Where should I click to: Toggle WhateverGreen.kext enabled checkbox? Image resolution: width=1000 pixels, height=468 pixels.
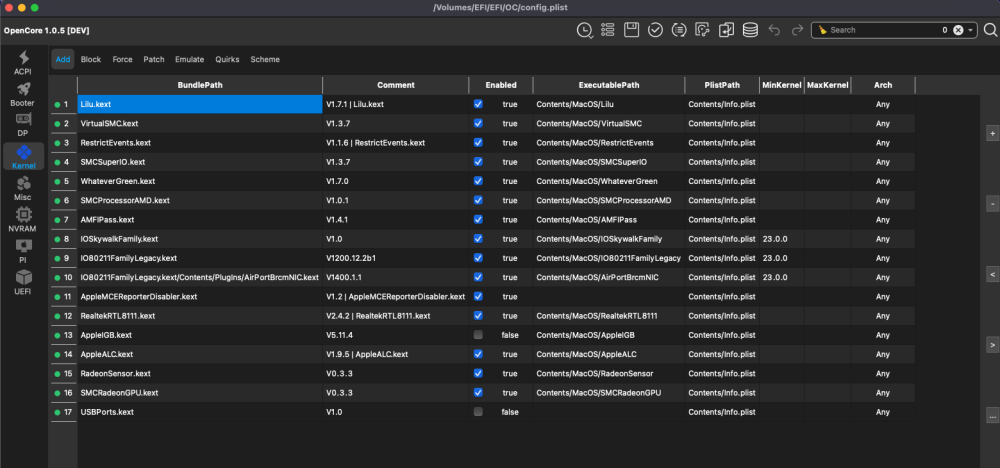pyautogui.click(x=478, y=181)
